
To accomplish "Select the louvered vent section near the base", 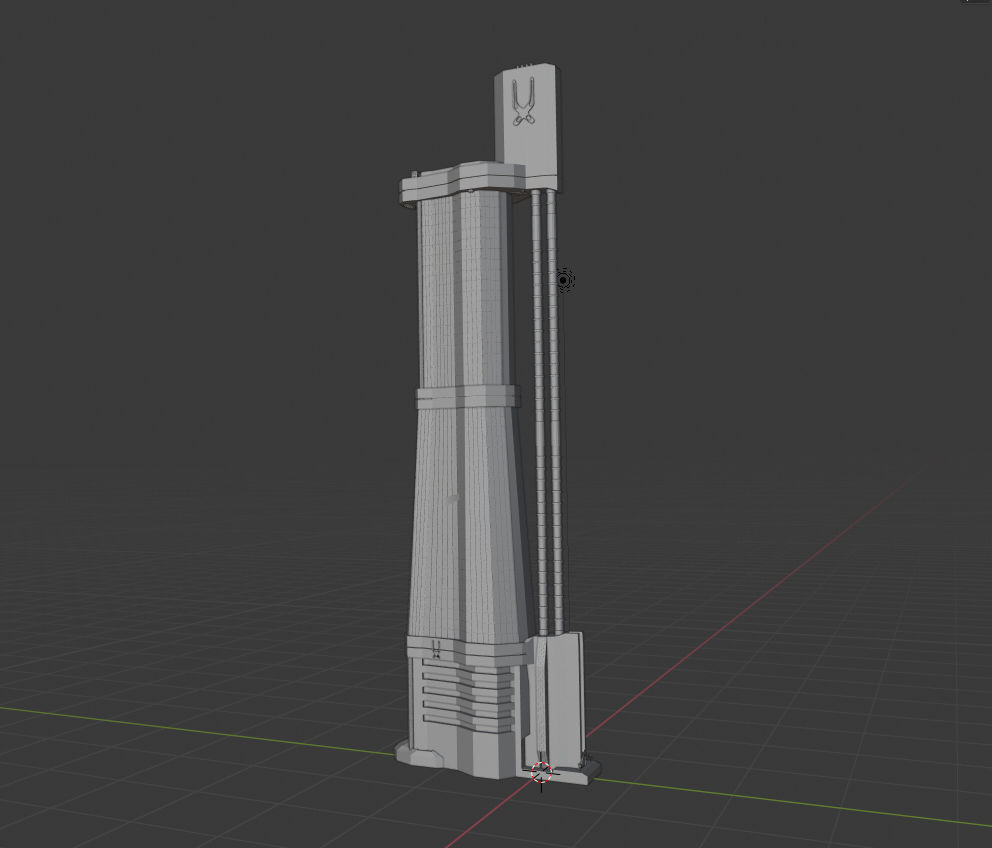I will pyautogui.click(x=468, y=696).
